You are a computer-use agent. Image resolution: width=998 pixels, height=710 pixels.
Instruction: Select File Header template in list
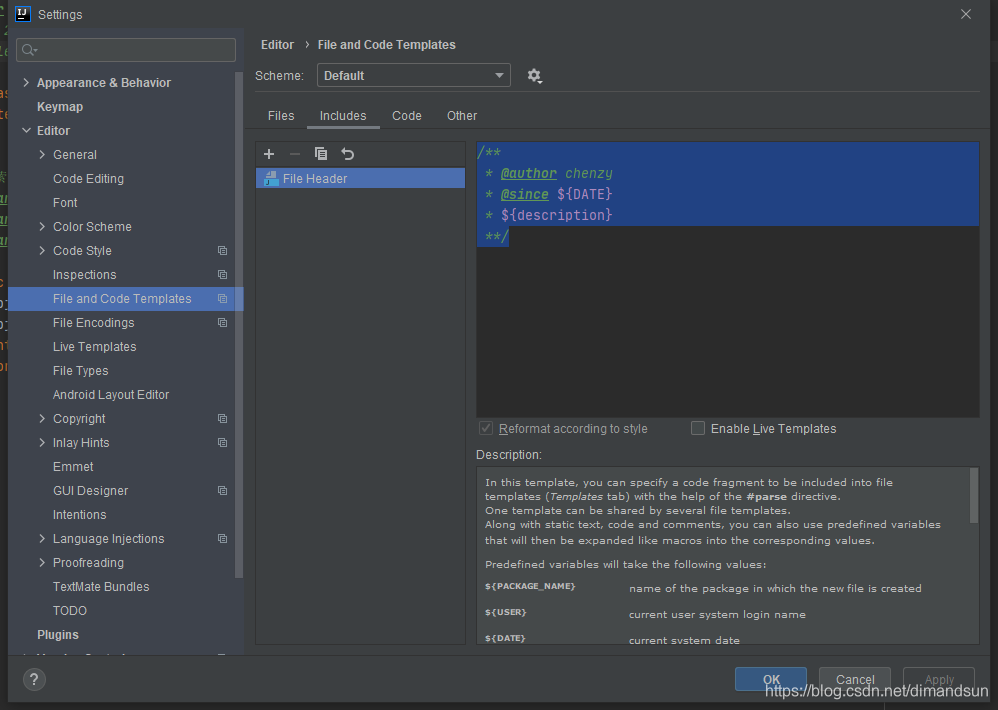point(360,178)
